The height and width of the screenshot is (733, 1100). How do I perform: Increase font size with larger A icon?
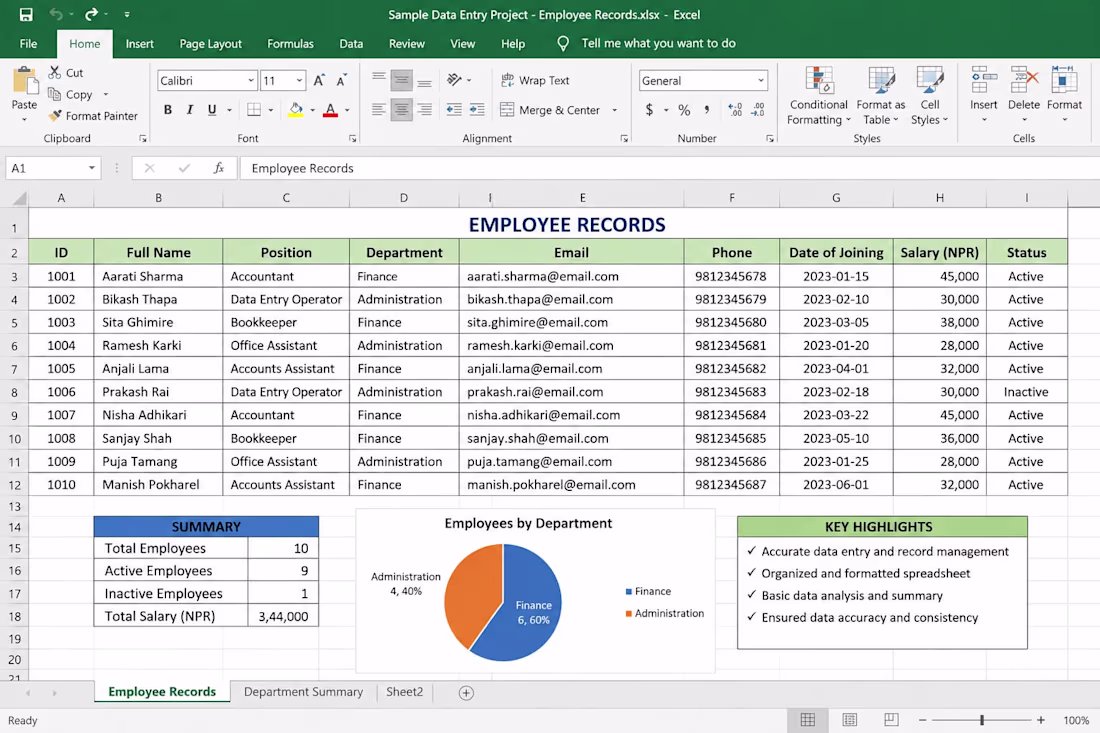318,81
